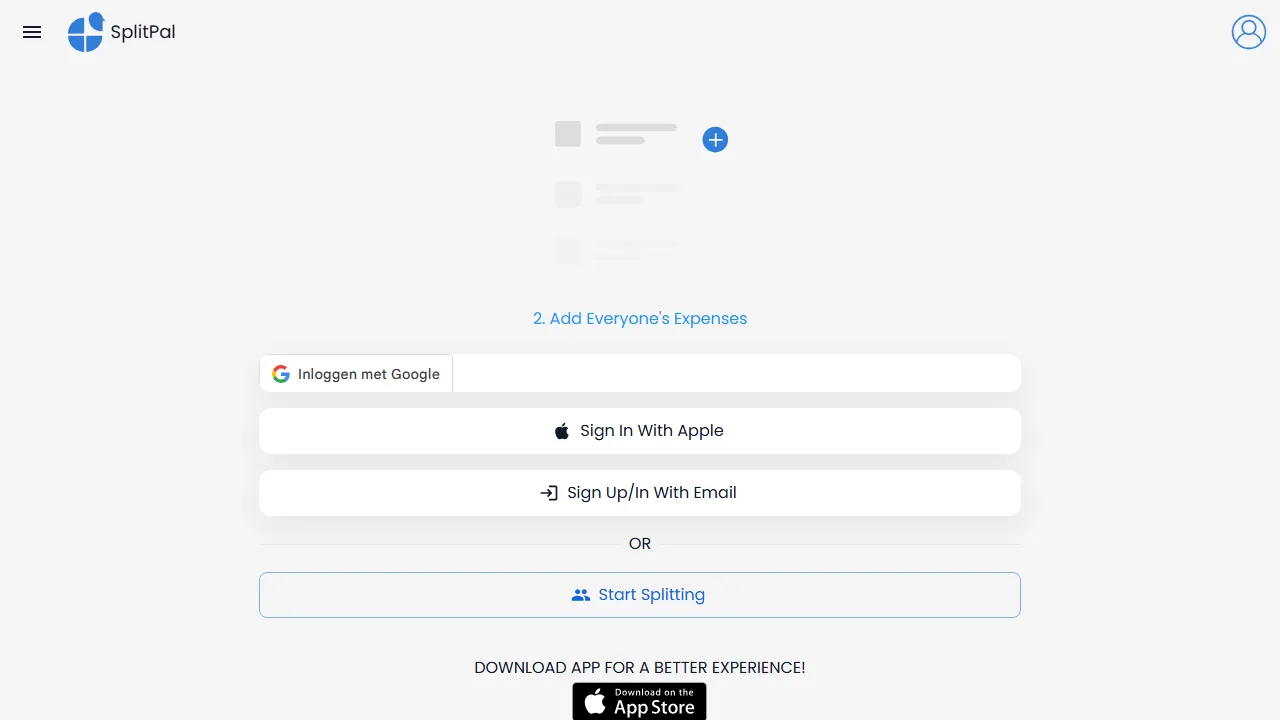Click the SplitPal title text
The width and height of the screenshot is (1280, 720).
tap(143, 32)
